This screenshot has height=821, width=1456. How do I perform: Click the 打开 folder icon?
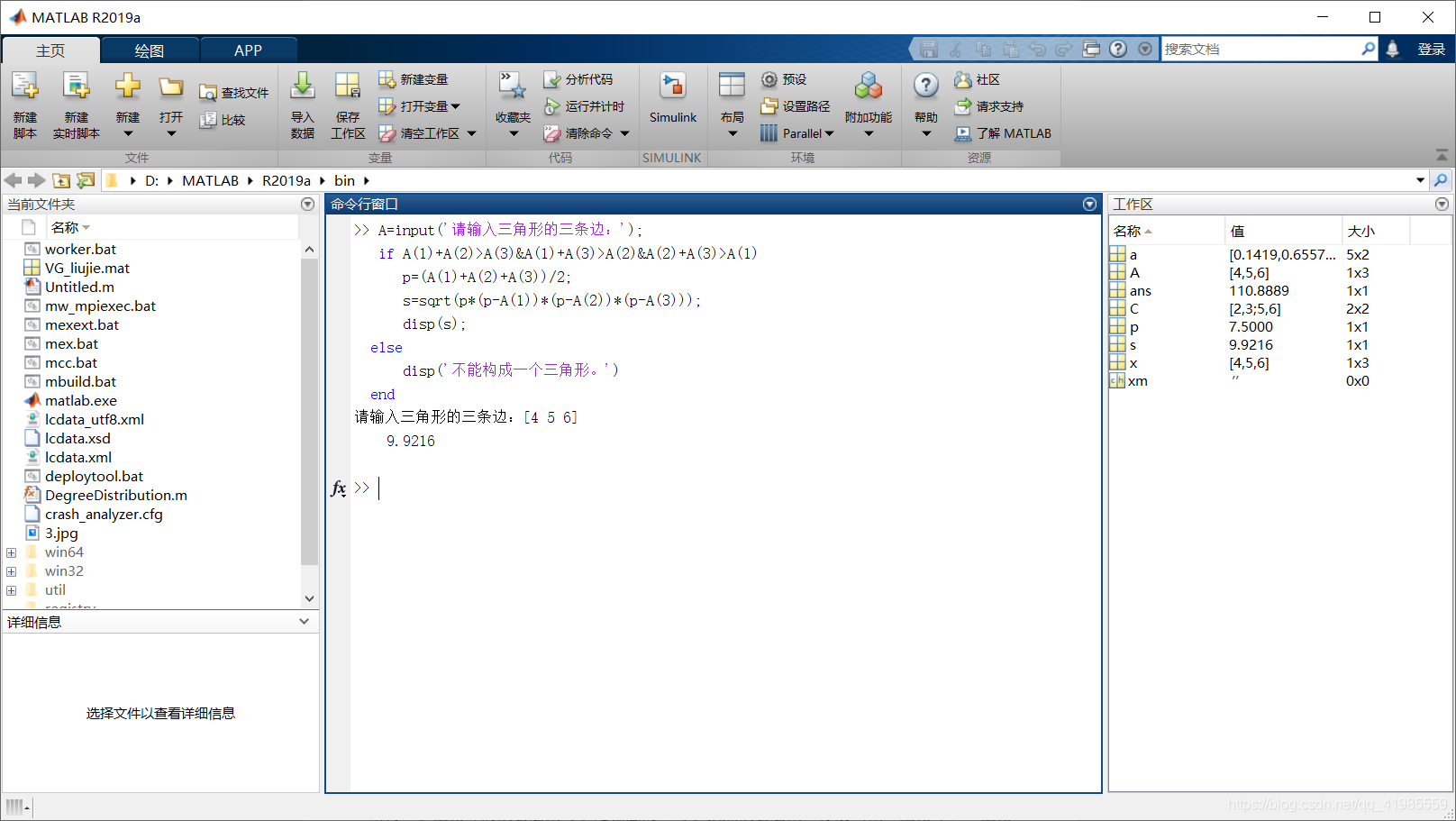171,87
